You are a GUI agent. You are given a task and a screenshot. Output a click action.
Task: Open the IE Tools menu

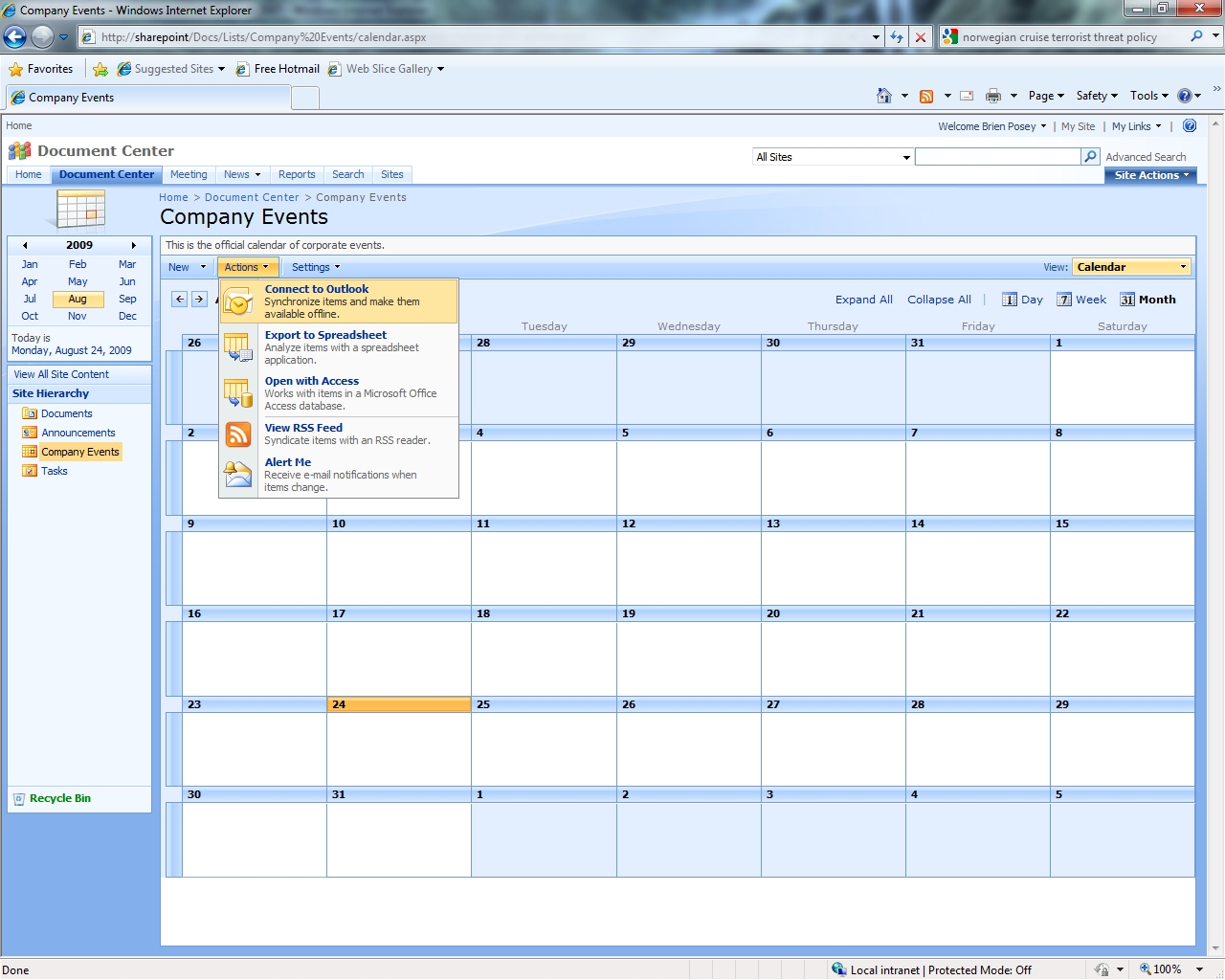(1149, 96)
